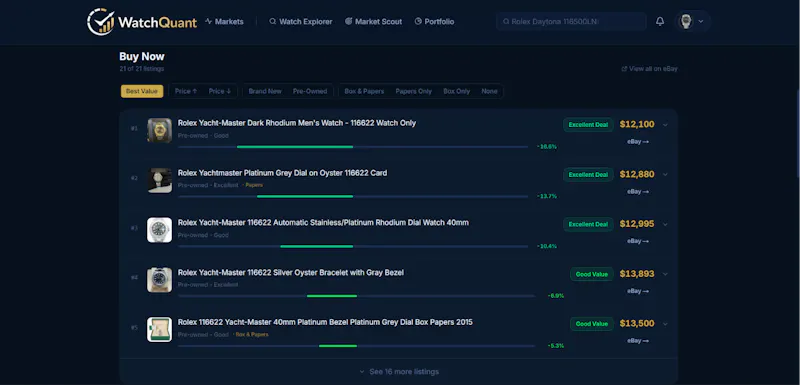Click the Papers tag on listing #2
800x385 pixels.
[x=253, y=185]
